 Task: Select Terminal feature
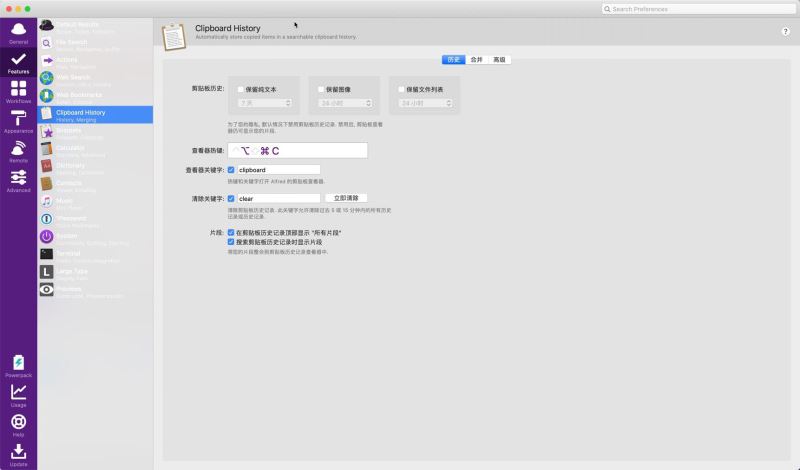coord(95,256)
